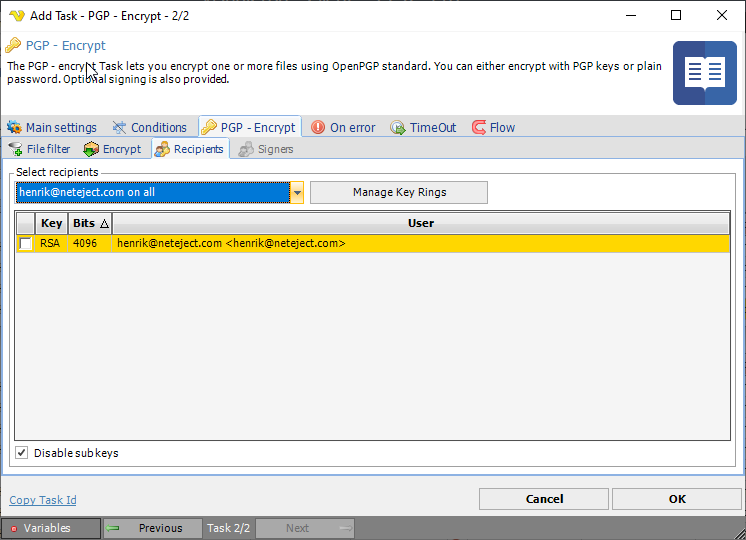The height and width of the screenshot is (540, 746).
Task: Click the key icon beside PGP - Encrypt title
Action: tap(13, 45)
